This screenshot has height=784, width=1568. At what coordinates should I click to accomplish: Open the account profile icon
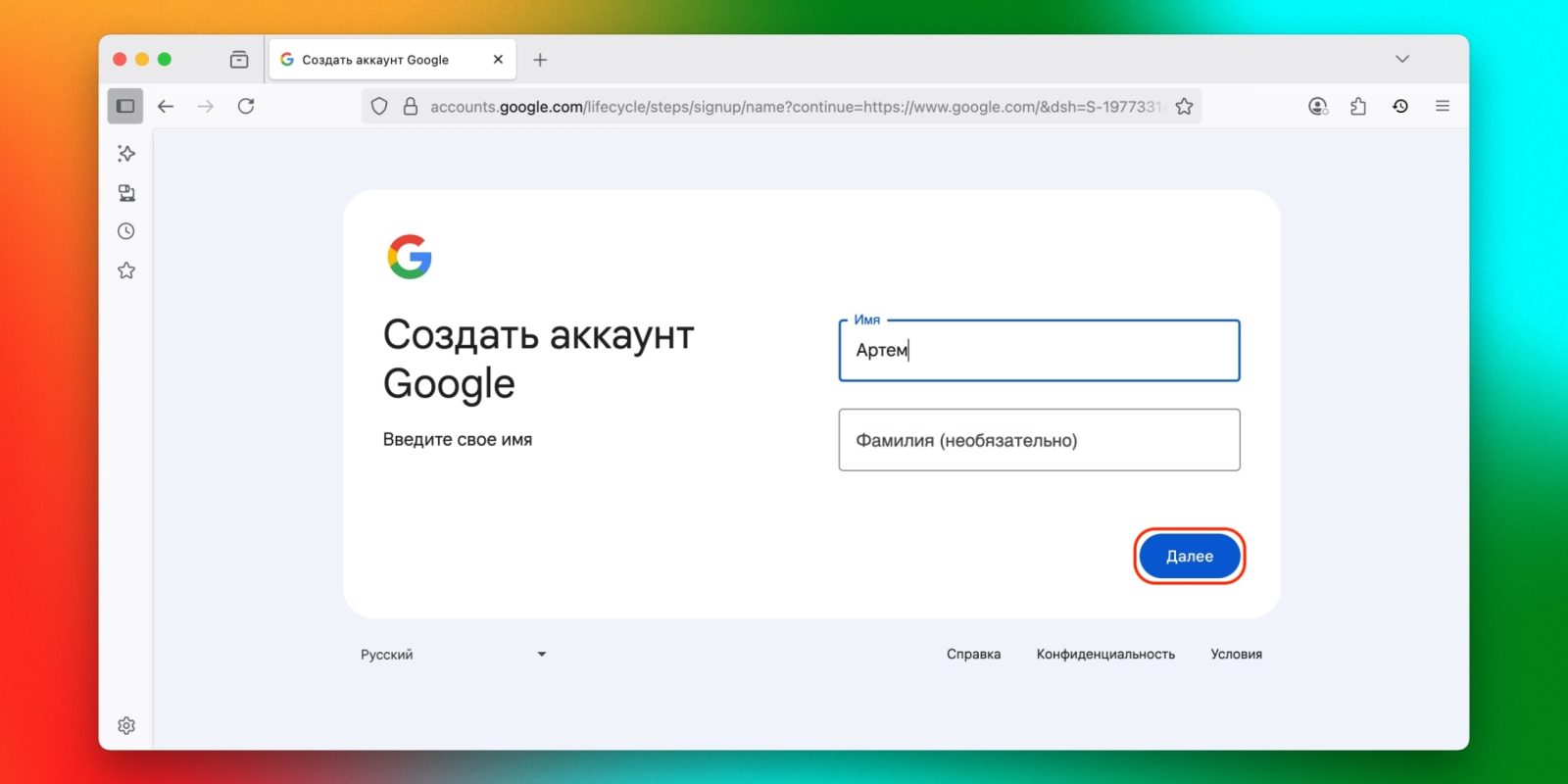pyautogui.click(x=1318, y=106)
